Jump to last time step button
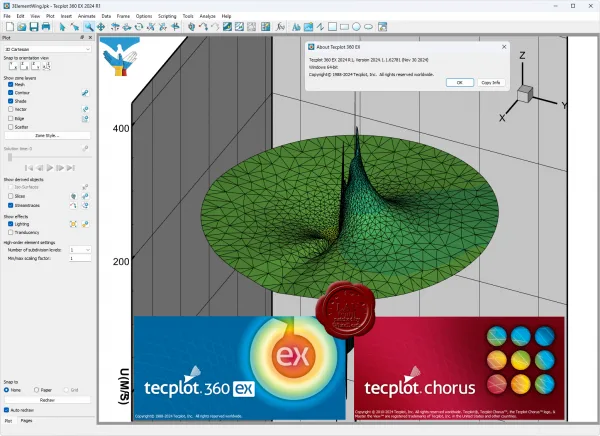Viewport: 600px width, 436px height. pyautogui.click(x=70, y=168)
